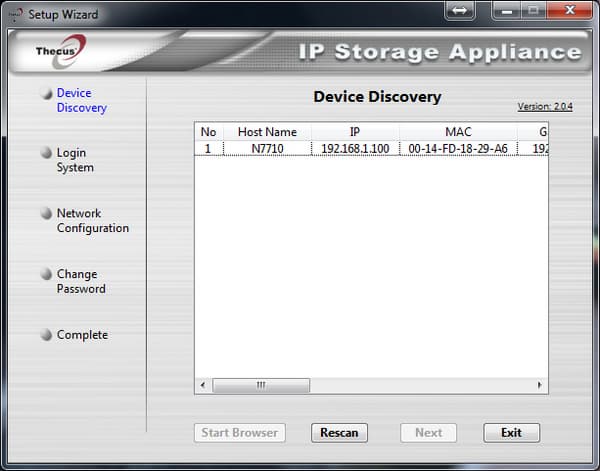This screenshot has width=600, height=471.
Task: Click the double-arrow button in title bar
Action: pyautogui.click(x=460, y=10)
